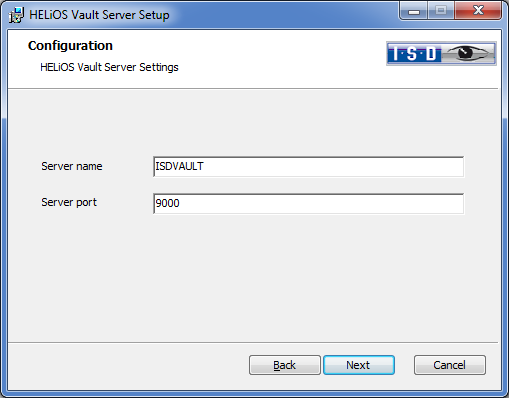Image resolution: width=509 pixels, height=398 pixels.
Task: Click the blue I·S·D letters in the logo
Action: (415, 54)
